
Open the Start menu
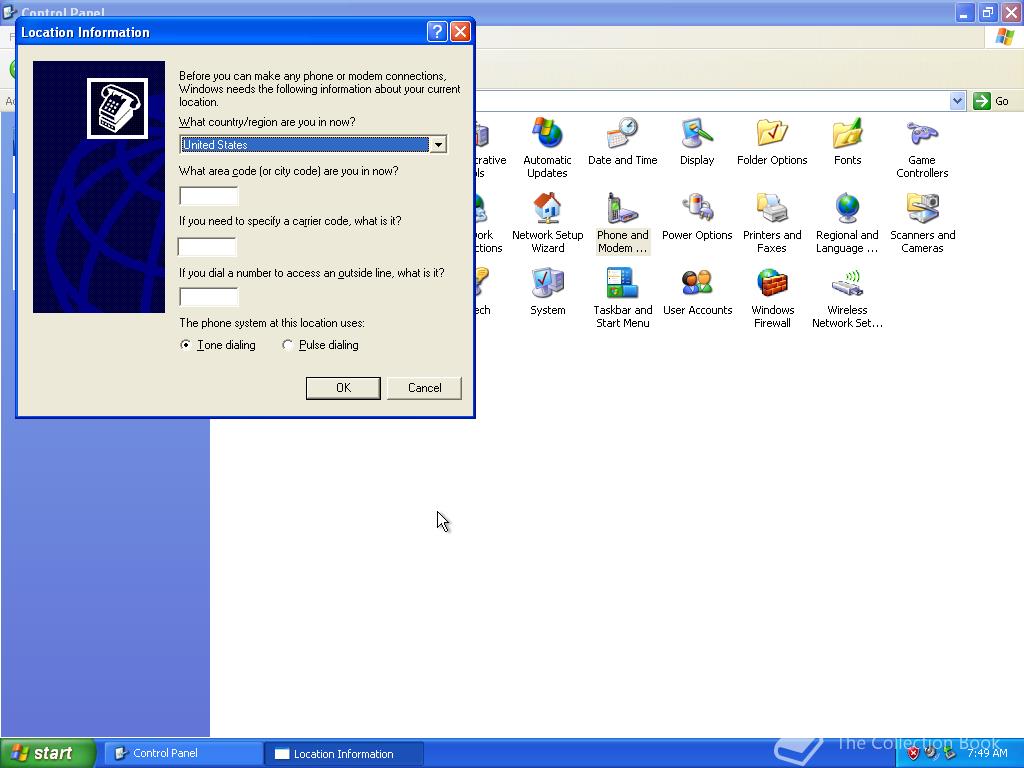45,753
